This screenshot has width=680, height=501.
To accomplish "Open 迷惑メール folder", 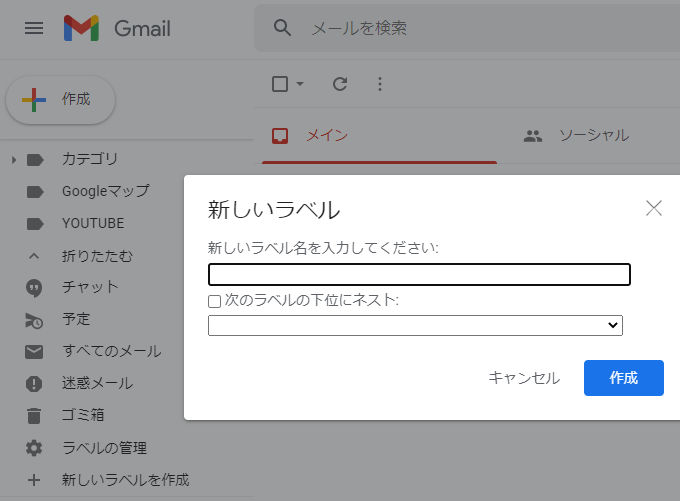I will (x=97, y=383).
